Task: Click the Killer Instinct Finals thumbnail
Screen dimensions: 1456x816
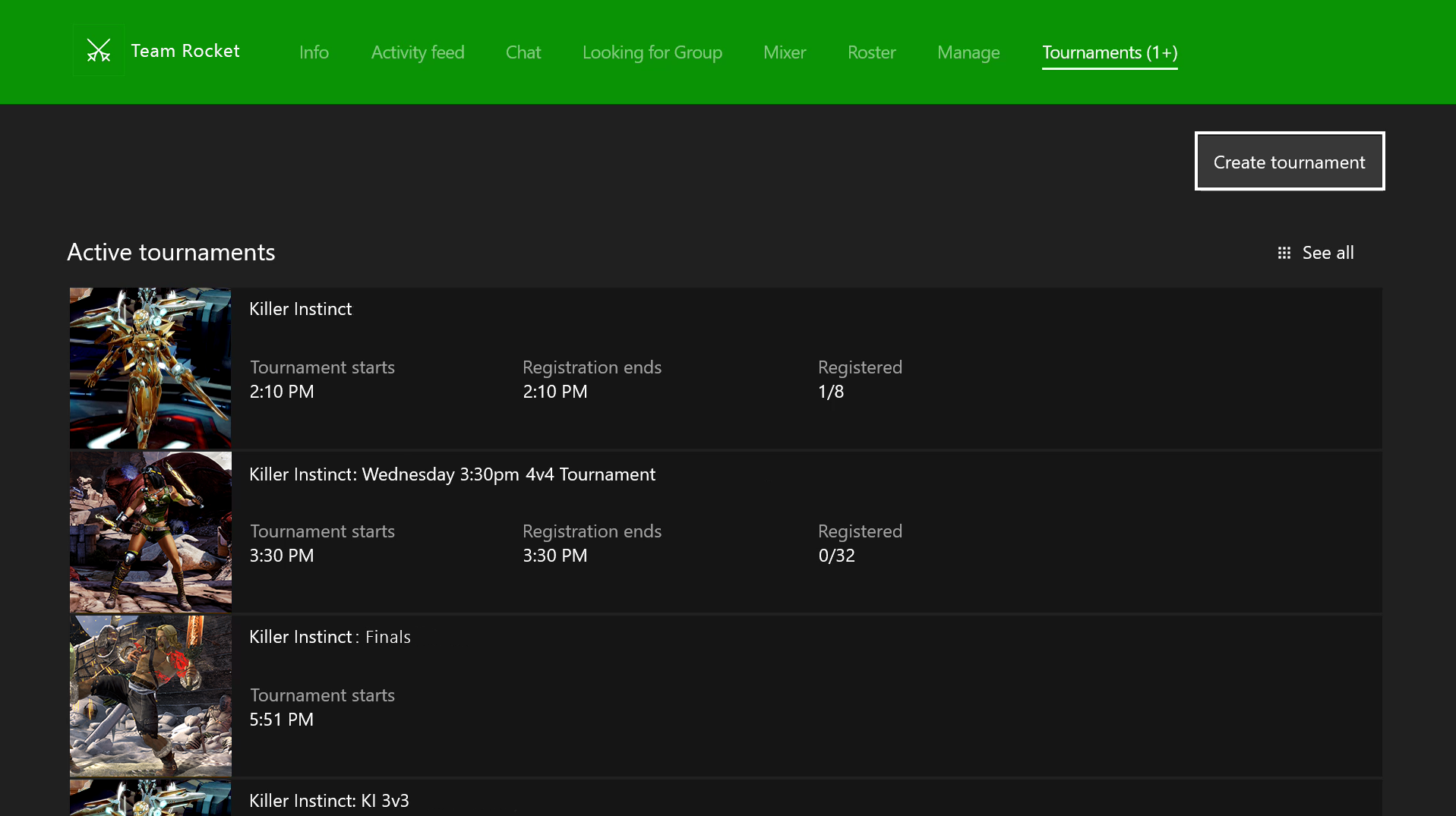Action: 150,696
